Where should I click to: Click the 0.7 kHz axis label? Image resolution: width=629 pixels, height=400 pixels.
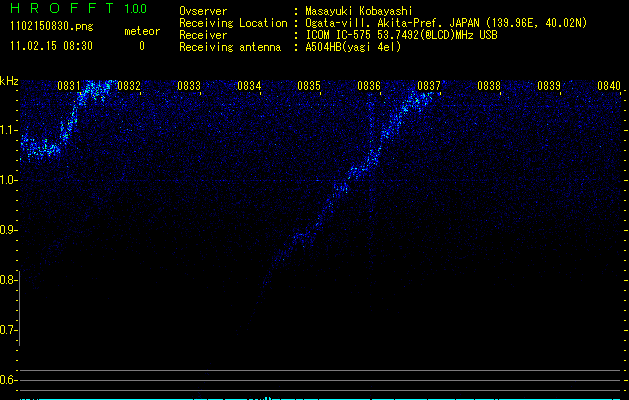click(8, 330)
